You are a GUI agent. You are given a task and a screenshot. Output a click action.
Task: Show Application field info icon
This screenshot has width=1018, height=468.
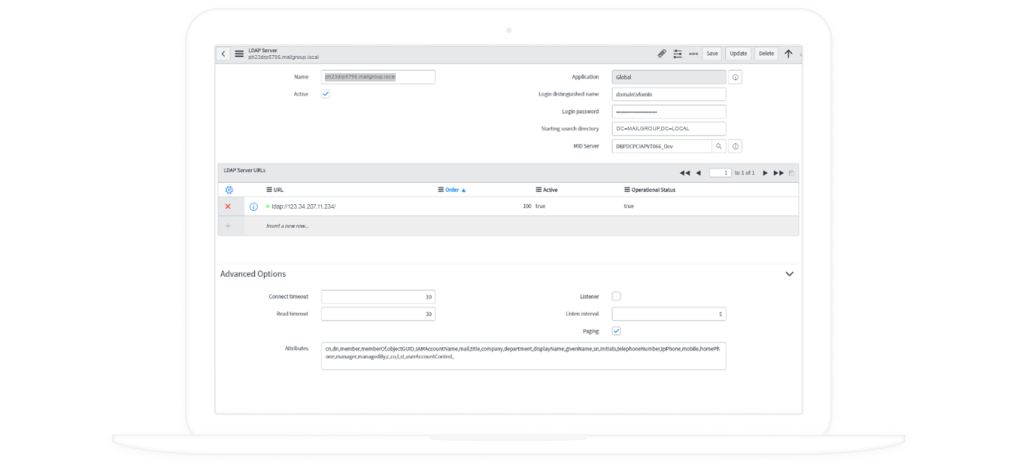pyautogui.click(x=735, y=77)
